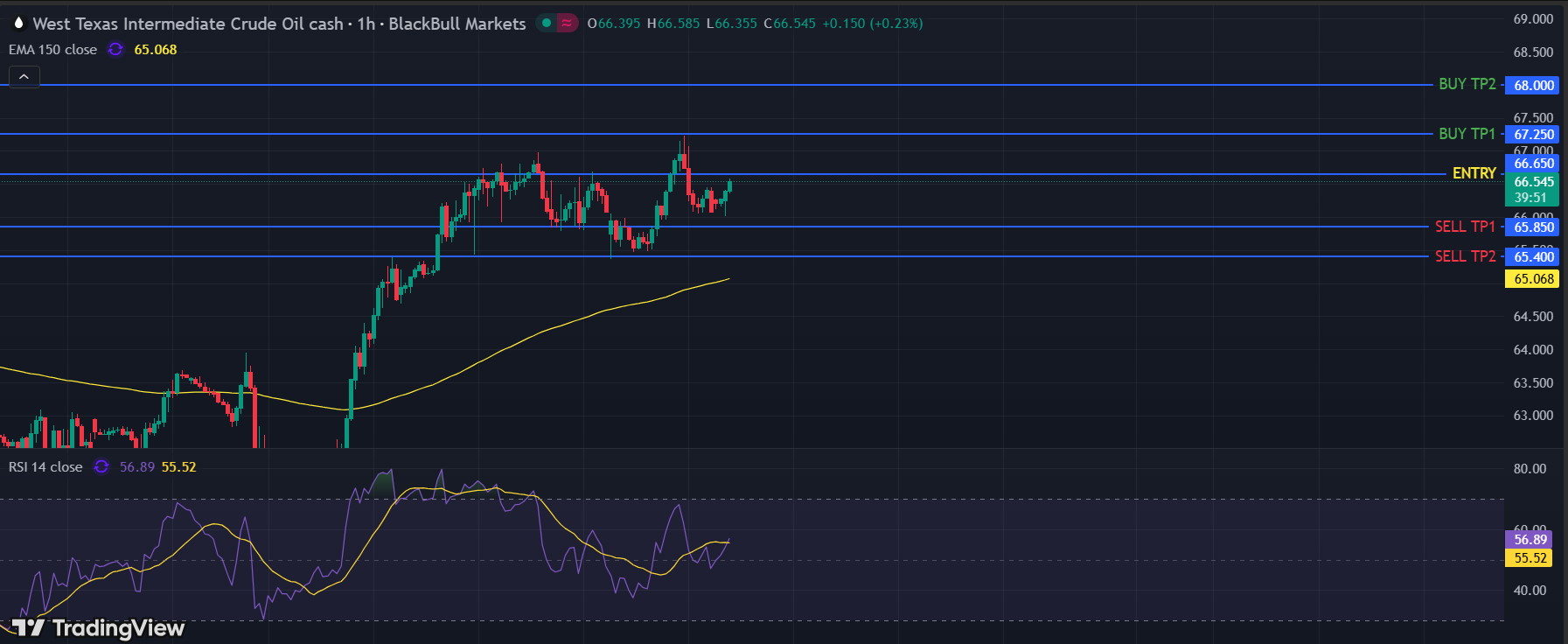Select the yellow ENTRY line label

tap(1474, 173)
